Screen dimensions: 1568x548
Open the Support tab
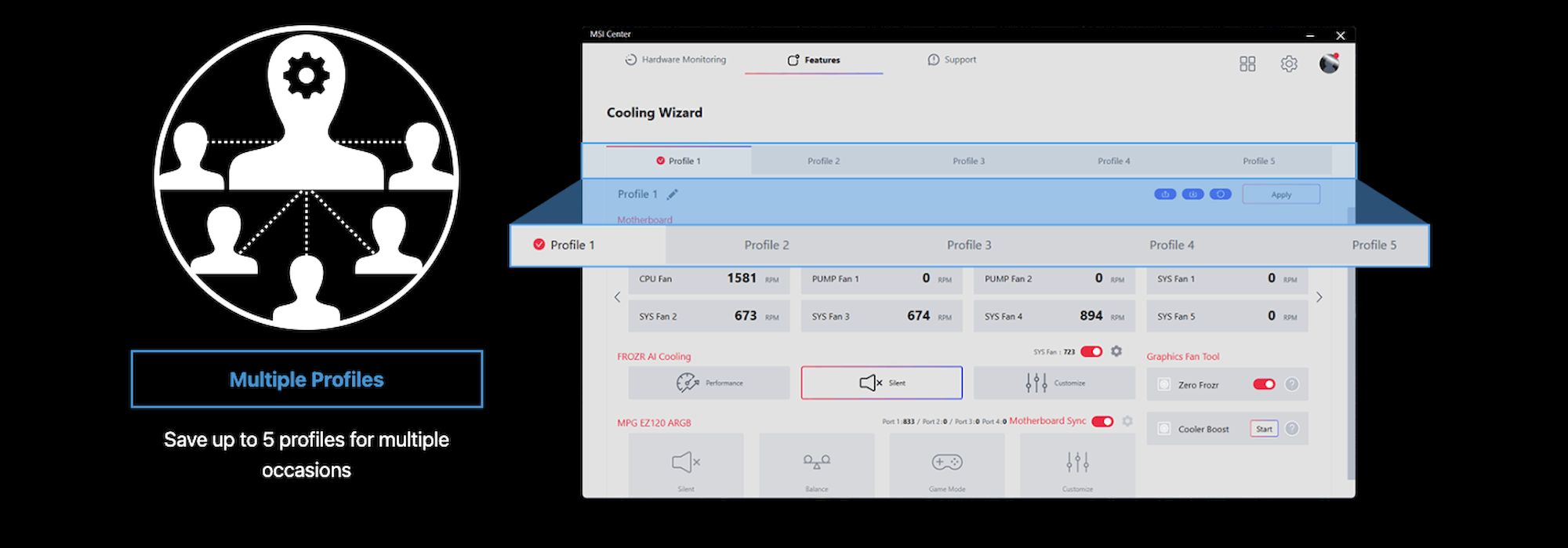[x=952, y=60]
